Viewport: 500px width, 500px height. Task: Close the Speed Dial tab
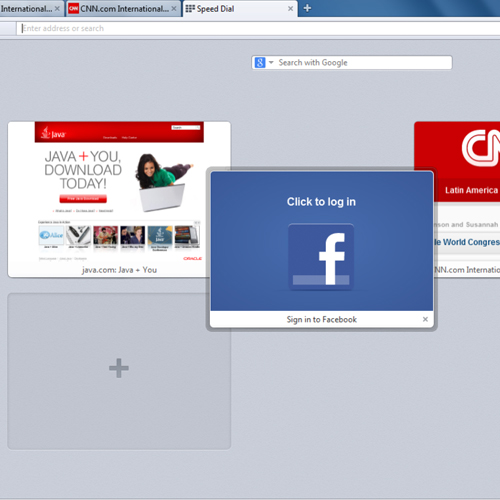tap(290, 9)
